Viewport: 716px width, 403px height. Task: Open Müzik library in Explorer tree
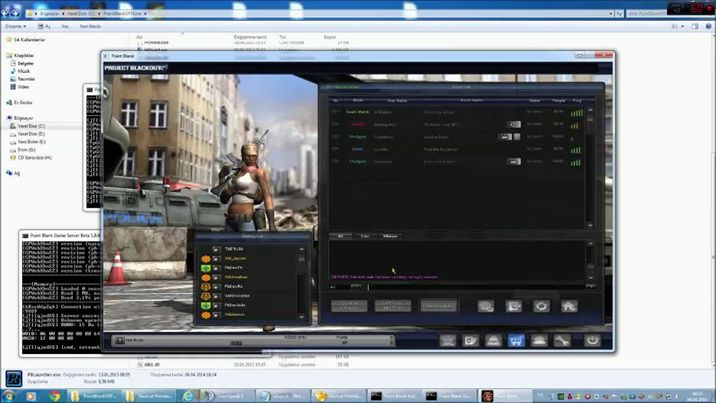(20, 71)
